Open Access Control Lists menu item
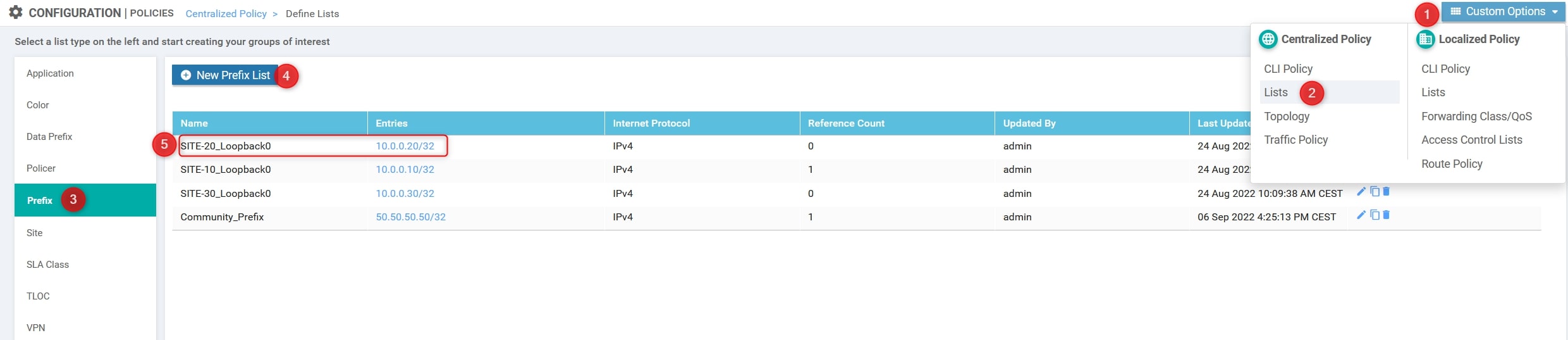 [1471, 140]
